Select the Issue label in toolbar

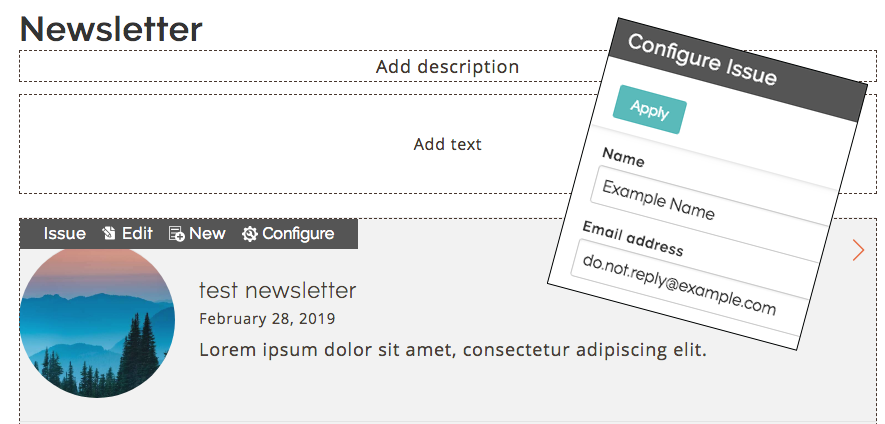65,234
